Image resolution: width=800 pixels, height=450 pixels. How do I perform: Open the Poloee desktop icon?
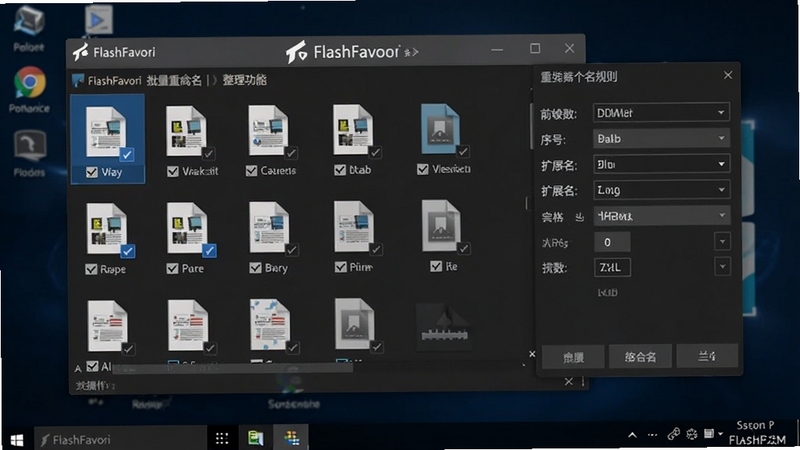point(29,23)
